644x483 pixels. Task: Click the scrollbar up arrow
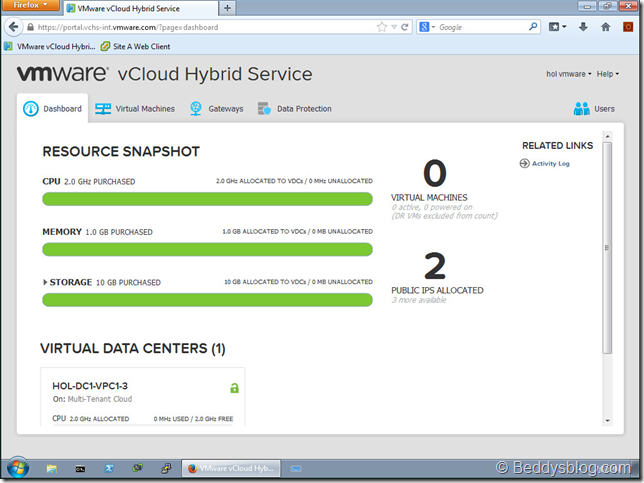(x=607, y=136)
